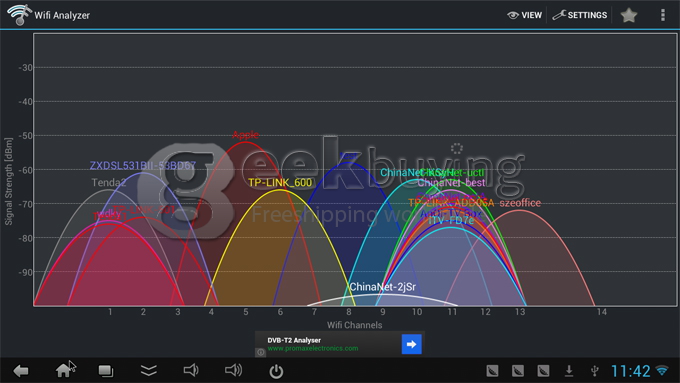Screen dimensions: 680x383
Task: Tap the back arrow navigation button
Action: click(x=20, y=371)
